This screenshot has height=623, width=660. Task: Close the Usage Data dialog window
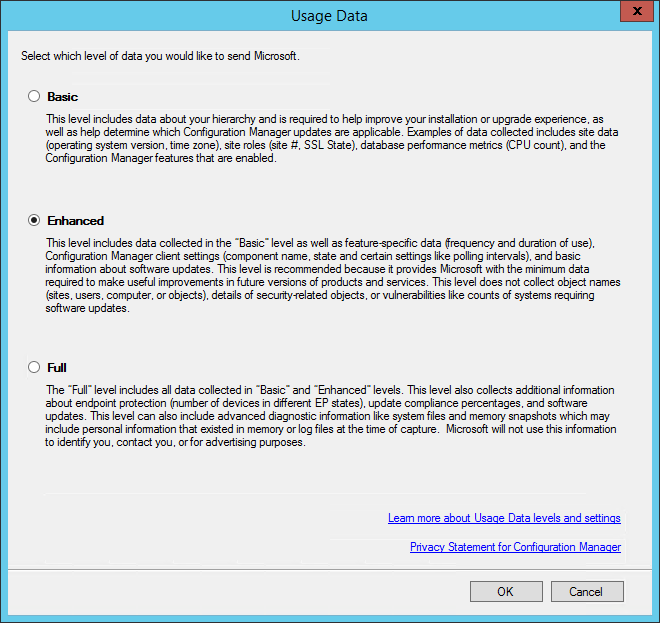(x=637, y=11)
